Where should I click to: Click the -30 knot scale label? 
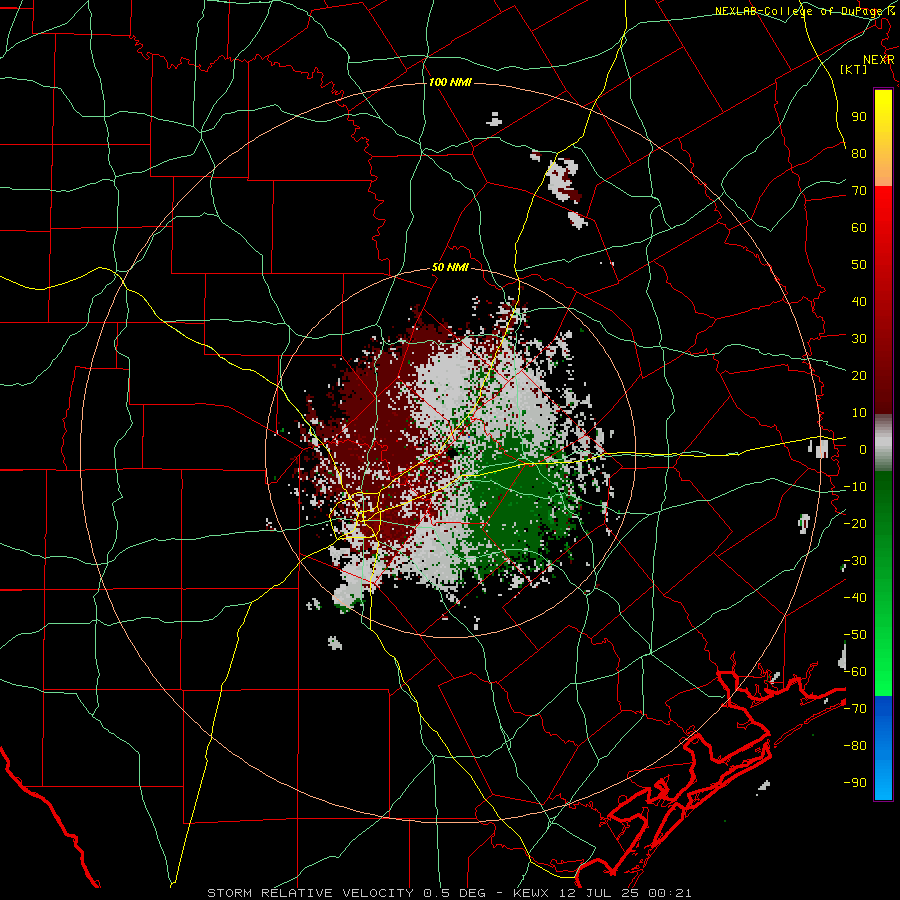855,561
